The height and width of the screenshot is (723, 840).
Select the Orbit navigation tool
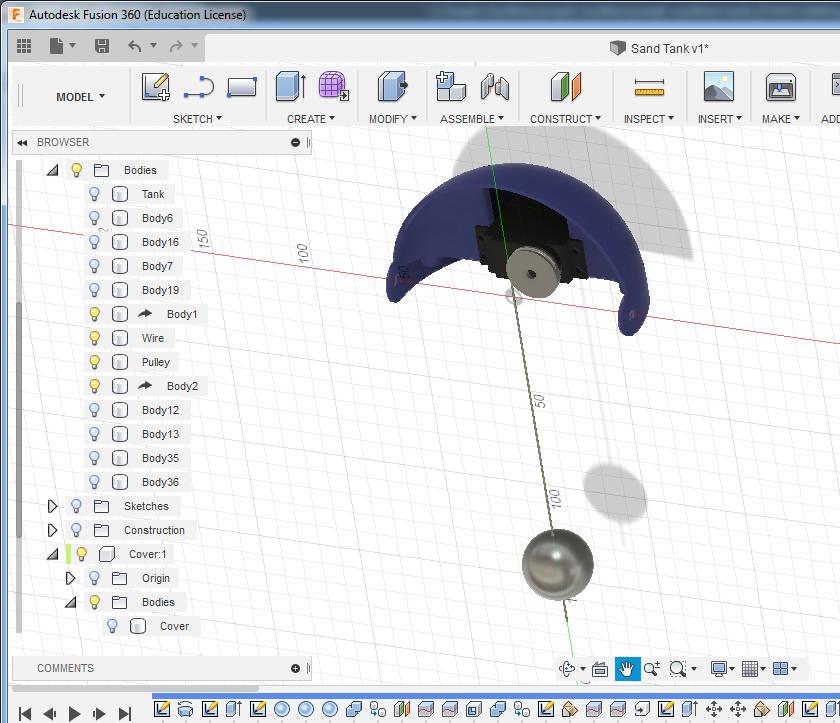567,668
